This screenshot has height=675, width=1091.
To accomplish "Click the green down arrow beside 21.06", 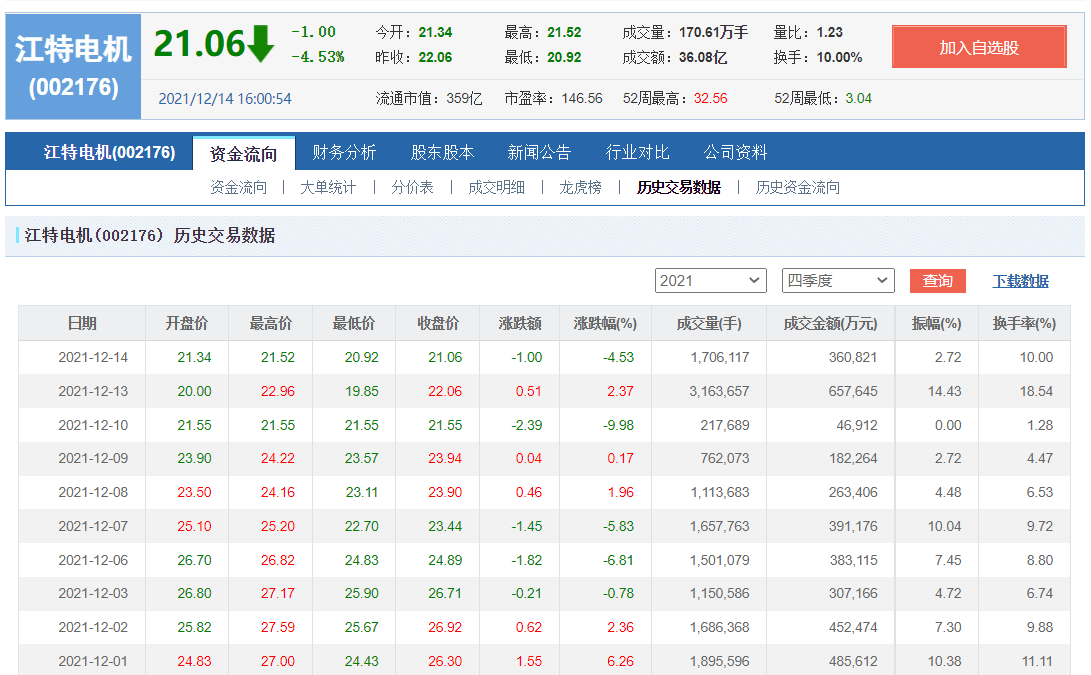I will pyautogui.click(x=260, y=44).
